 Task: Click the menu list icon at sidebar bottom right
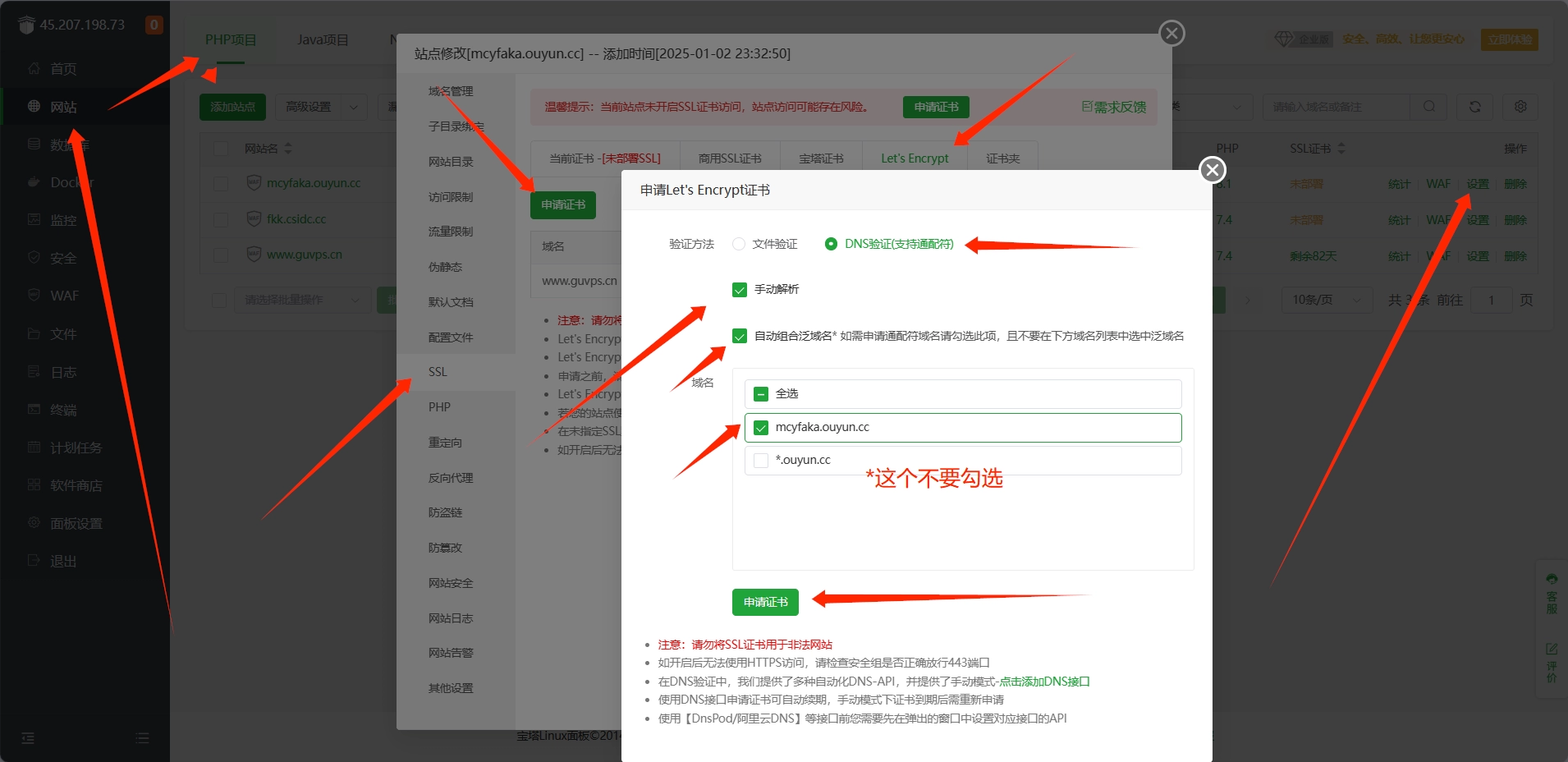pos(142,738)
